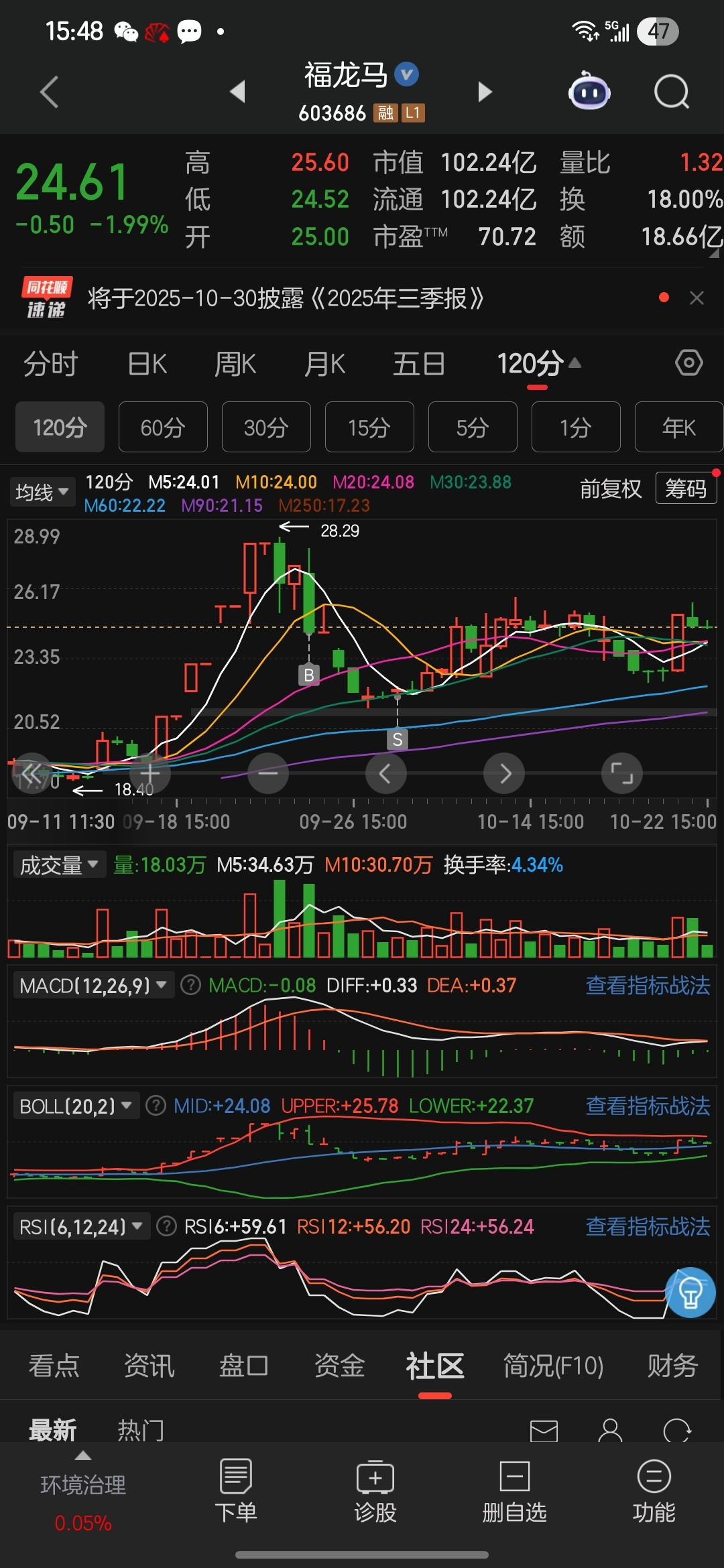This screenshot has height=1568, width=724.
Task: Switch to 日K chart tab
Action: pyautogui.click(x=147, y=364)
